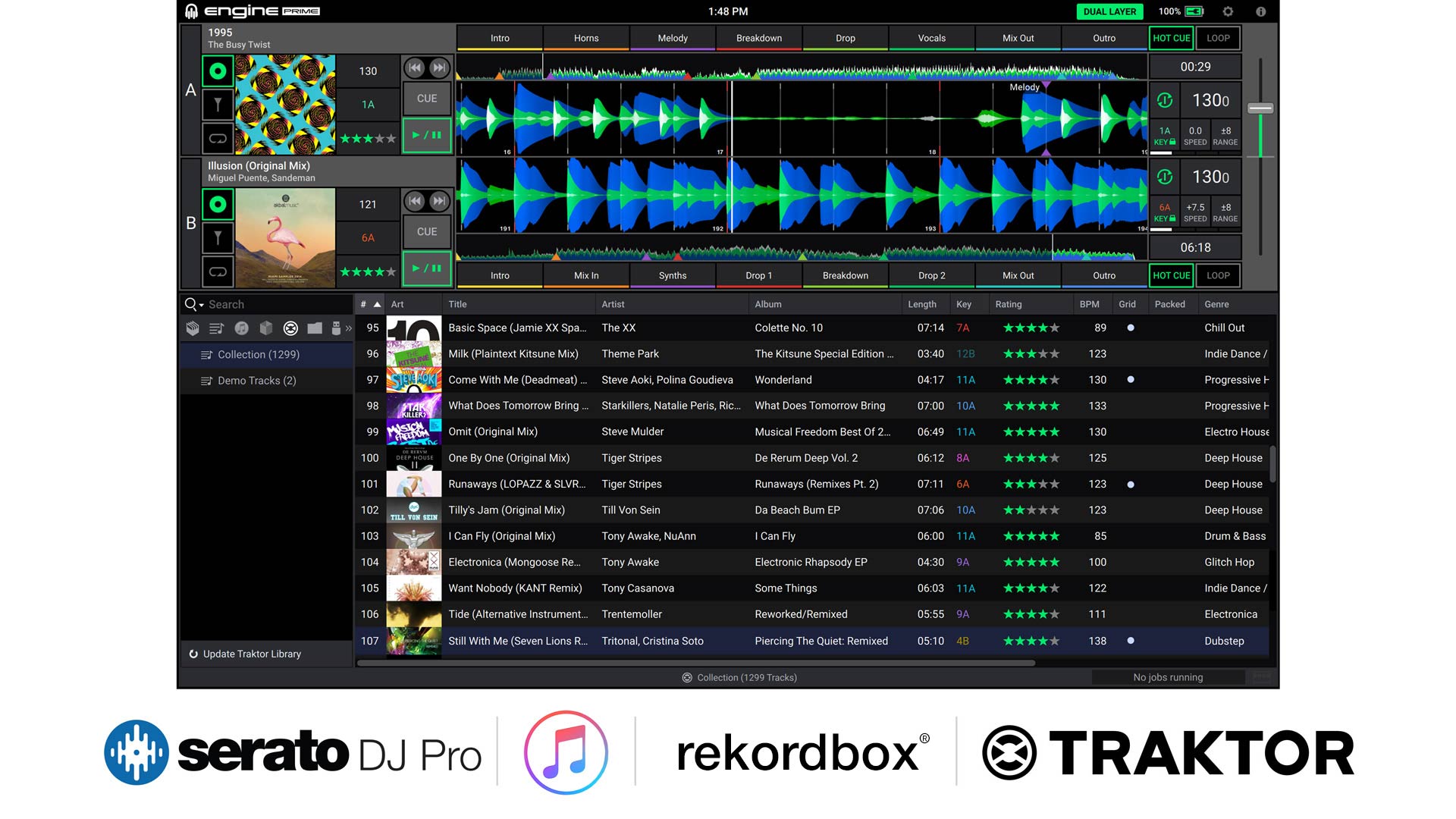This screenshot has width=1456, height=819.
Task: Play or pause deck B
Action: (427, 268)
